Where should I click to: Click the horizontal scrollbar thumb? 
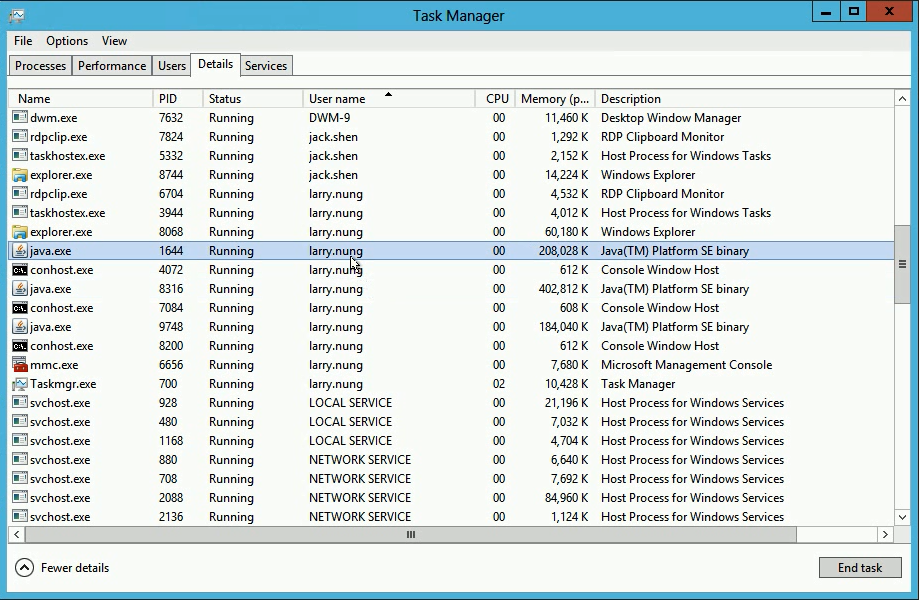click(411, 534)
